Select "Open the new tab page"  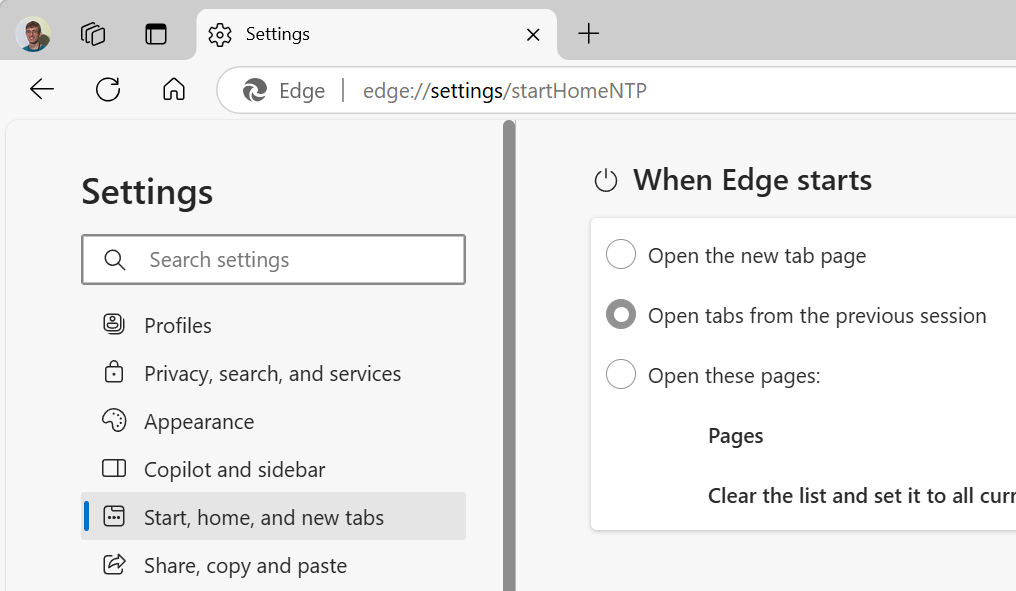(620, 254)
